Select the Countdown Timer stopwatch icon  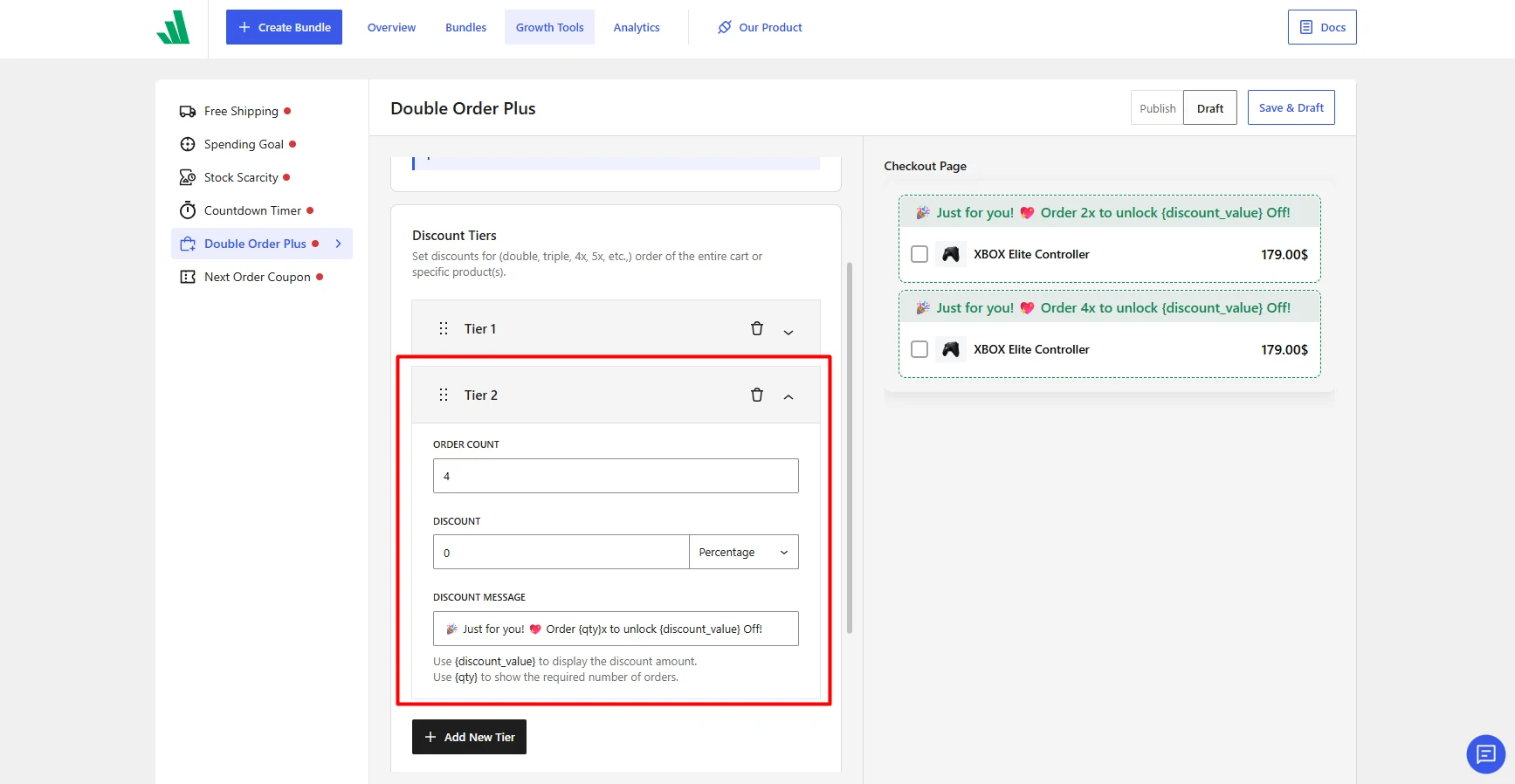tap(188, 210)
